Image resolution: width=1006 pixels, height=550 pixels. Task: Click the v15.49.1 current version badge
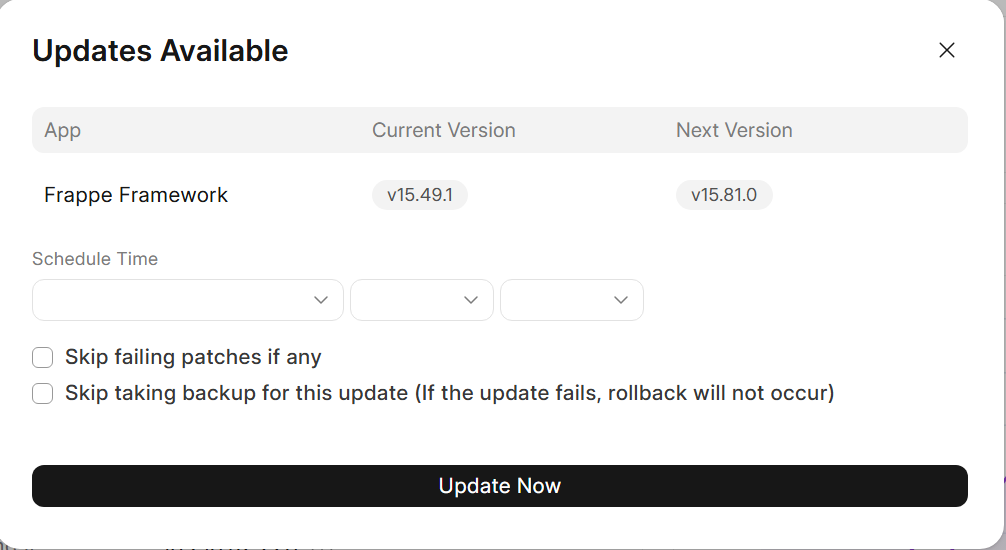click(420, 195)
